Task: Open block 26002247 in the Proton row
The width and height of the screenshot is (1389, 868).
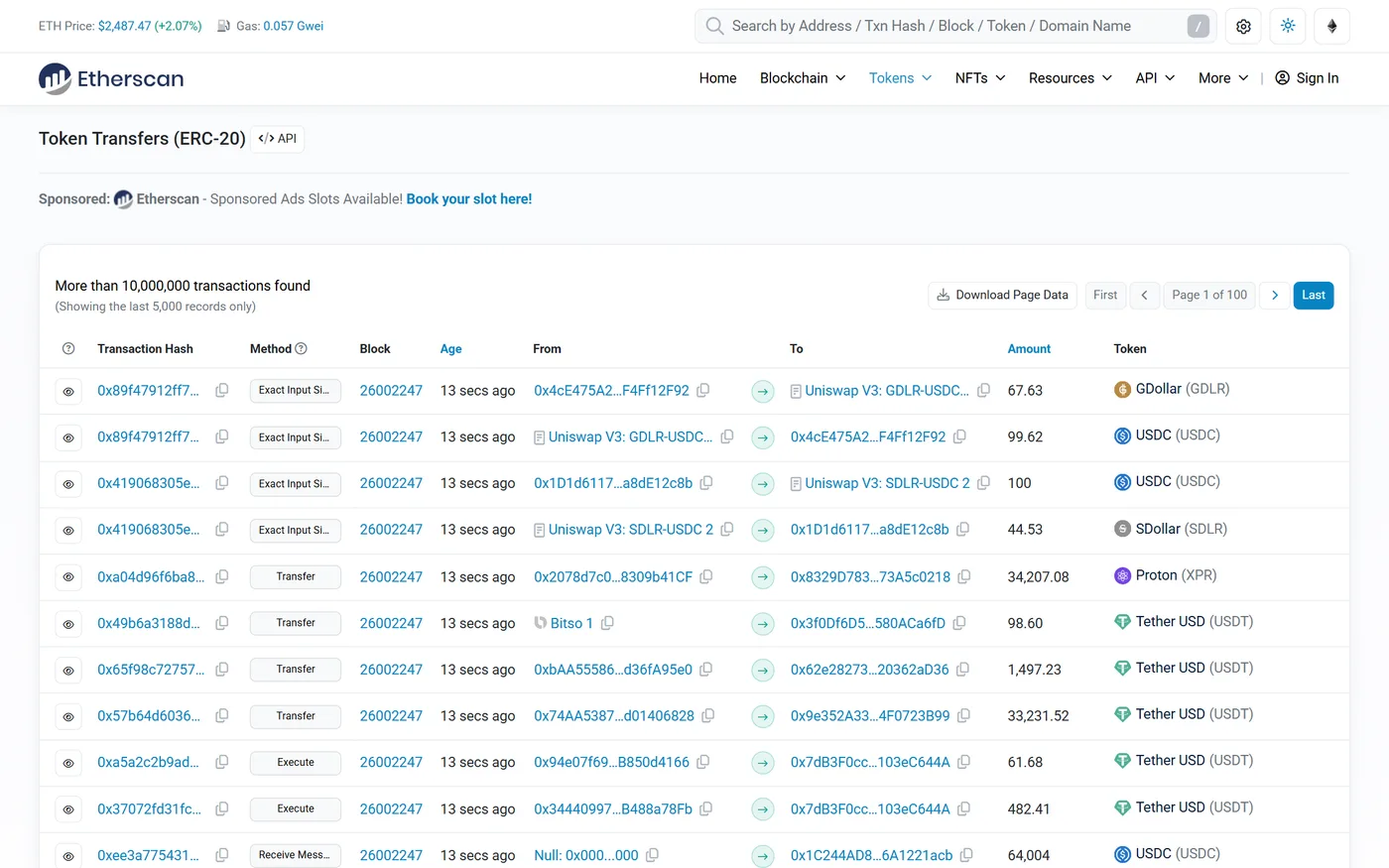Action: point(391,576)
